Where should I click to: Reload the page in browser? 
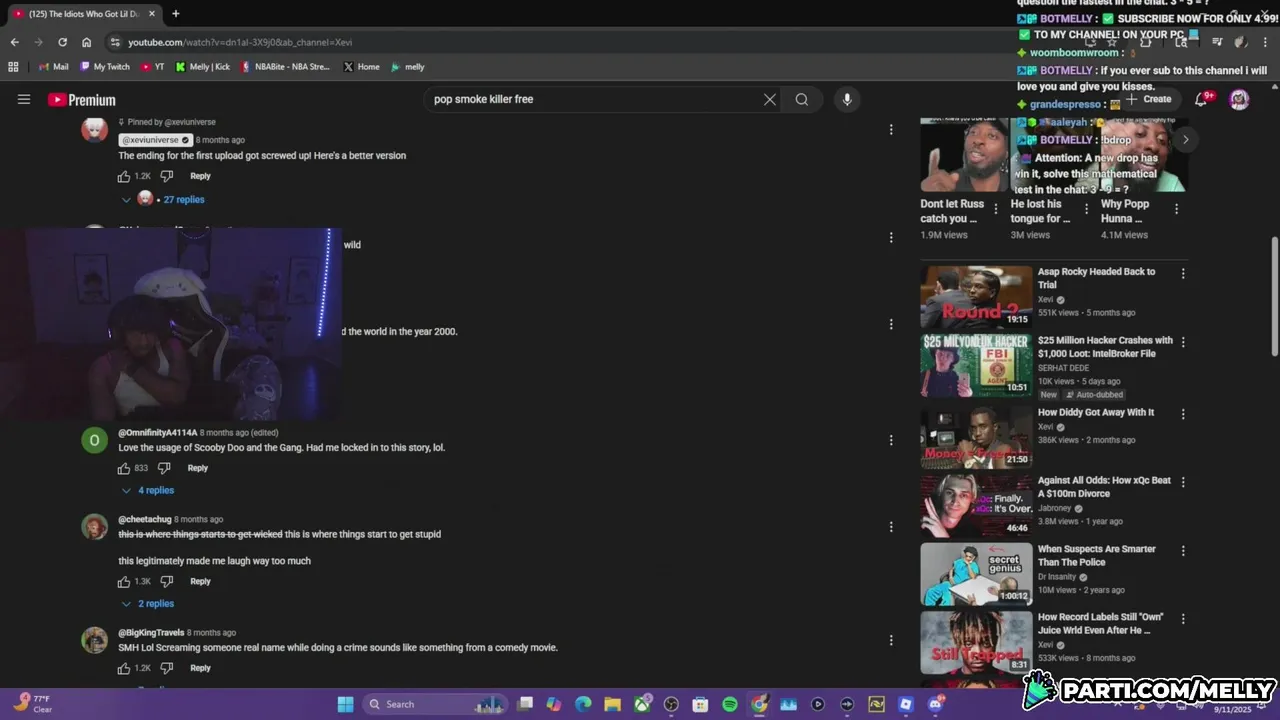62,42
